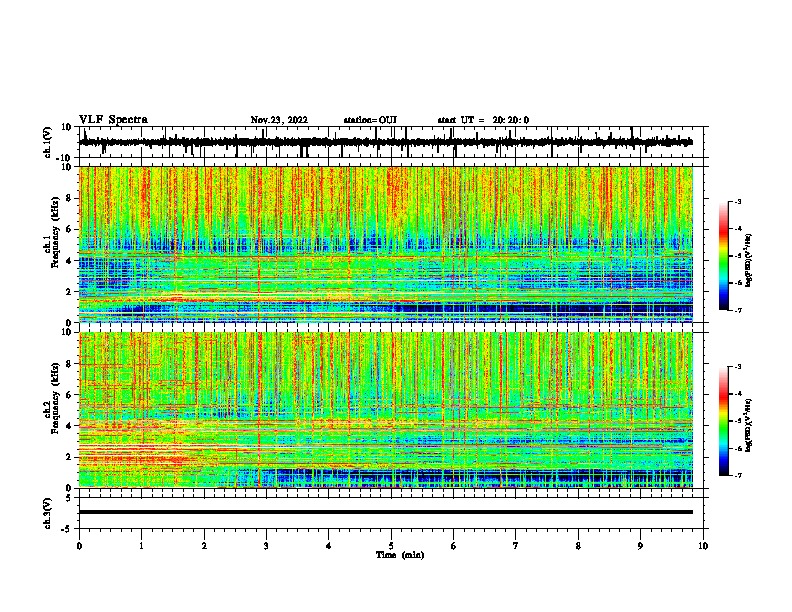Click time axis tick label "10"
The height and width of the screenshot is (612, 792).
pyautogui.click(x=703, y=546)
